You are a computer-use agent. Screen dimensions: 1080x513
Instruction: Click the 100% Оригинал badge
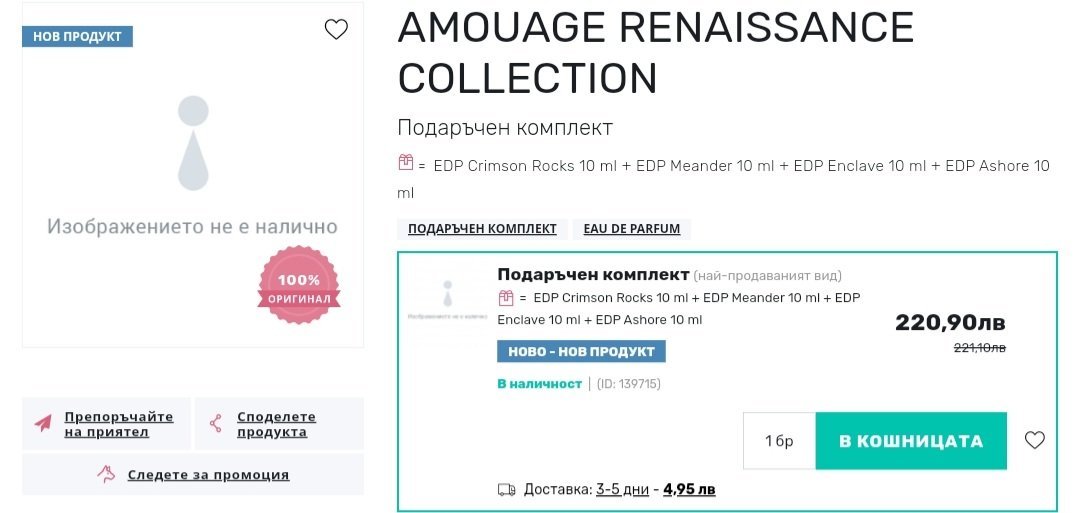(x=299, y=285)
